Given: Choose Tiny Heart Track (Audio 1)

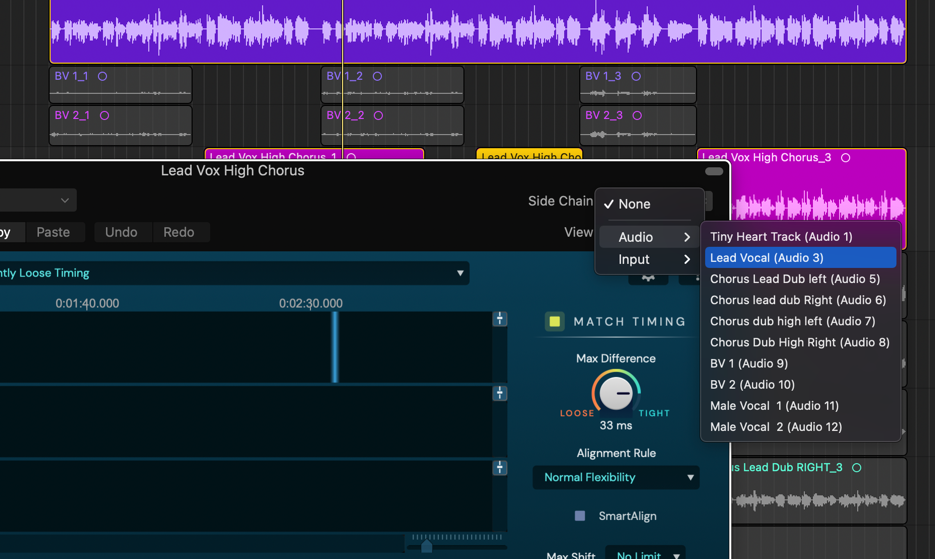Looking at the screenshot, I should (781, 237).
